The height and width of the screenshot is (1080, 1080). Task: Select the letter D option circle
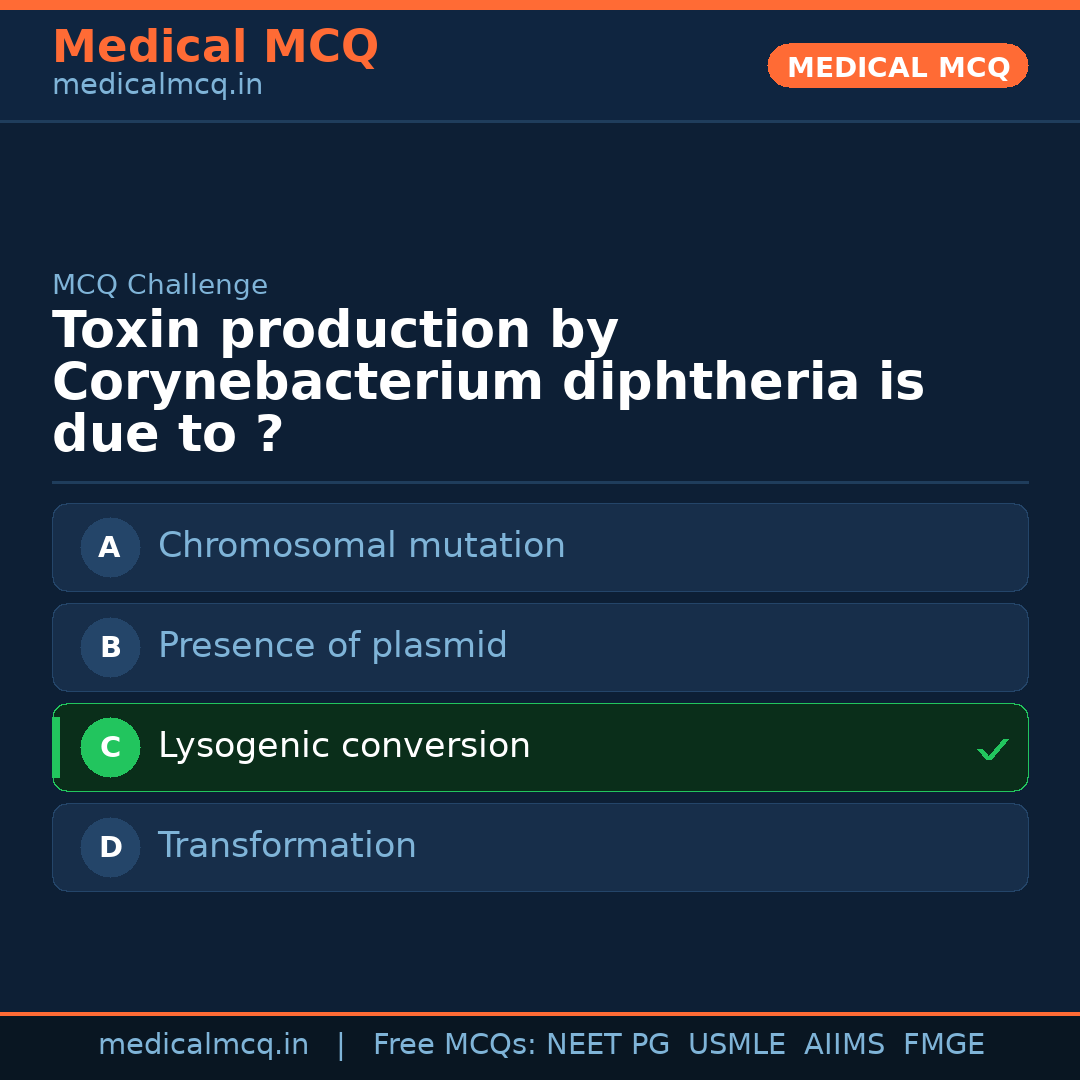click(x=110, y=847)
